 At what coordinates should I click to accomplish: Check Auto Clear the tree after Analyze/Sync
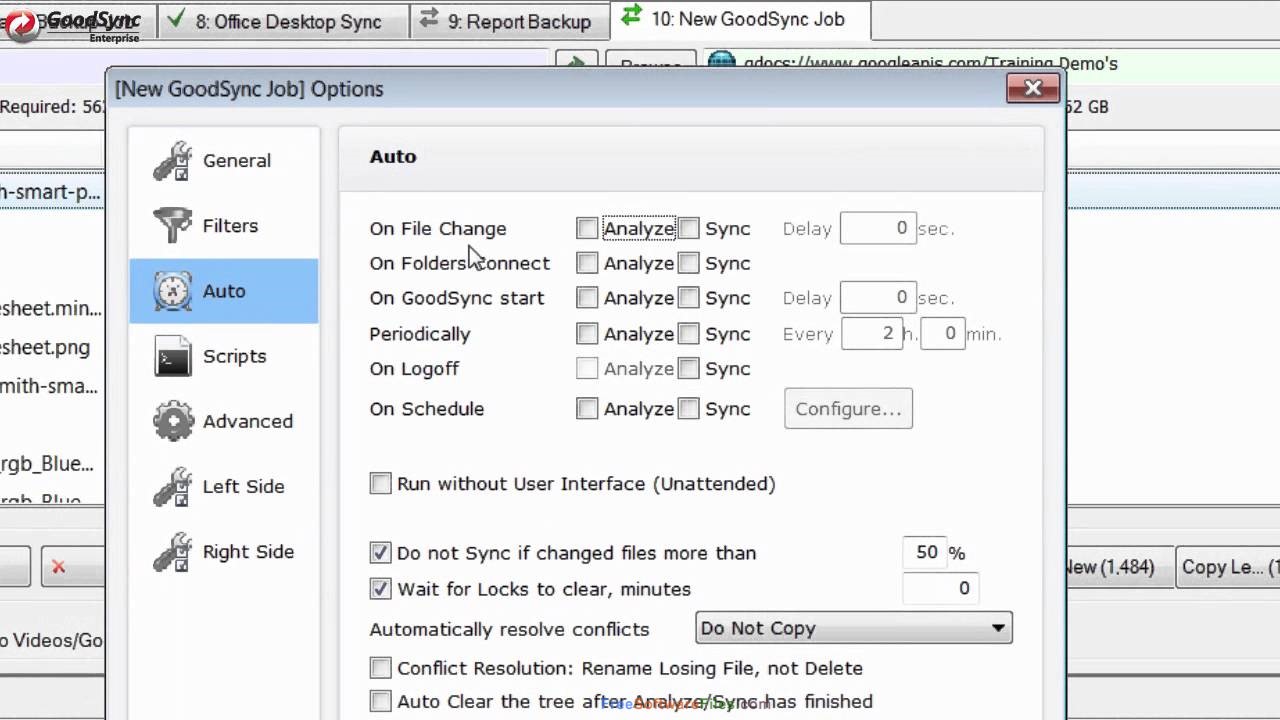point(380,702)
